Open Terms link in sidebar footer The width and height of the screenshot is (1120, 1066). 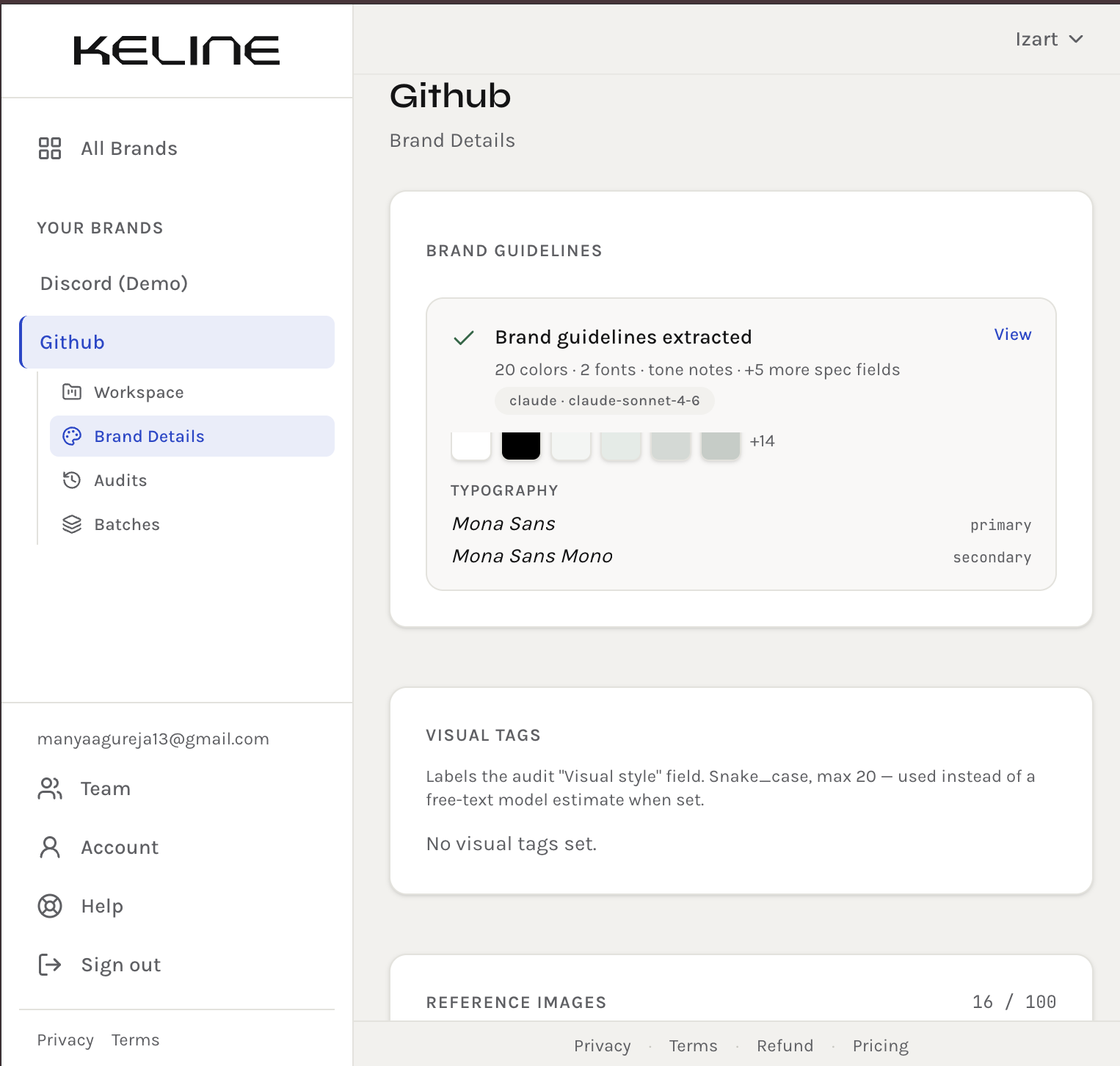136,1040
